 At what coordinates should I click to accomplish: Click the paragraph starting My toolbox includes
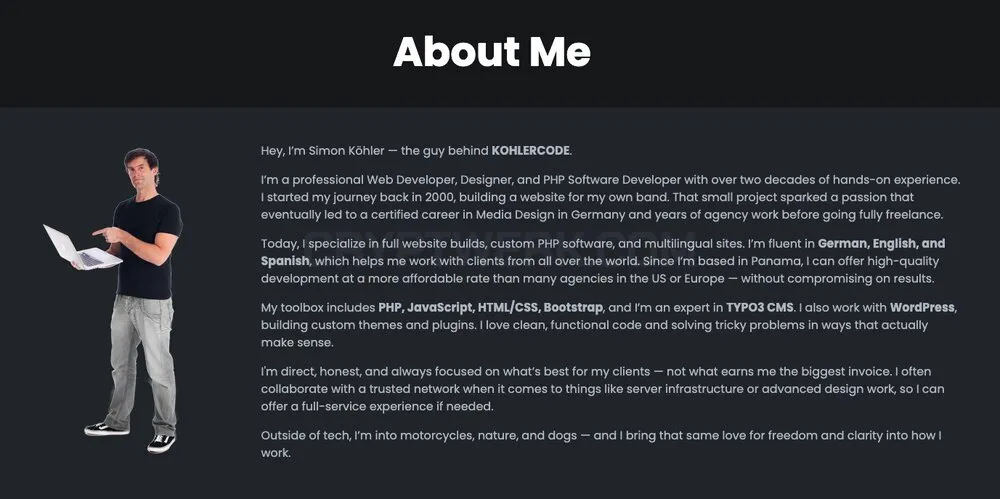[608, 325]
